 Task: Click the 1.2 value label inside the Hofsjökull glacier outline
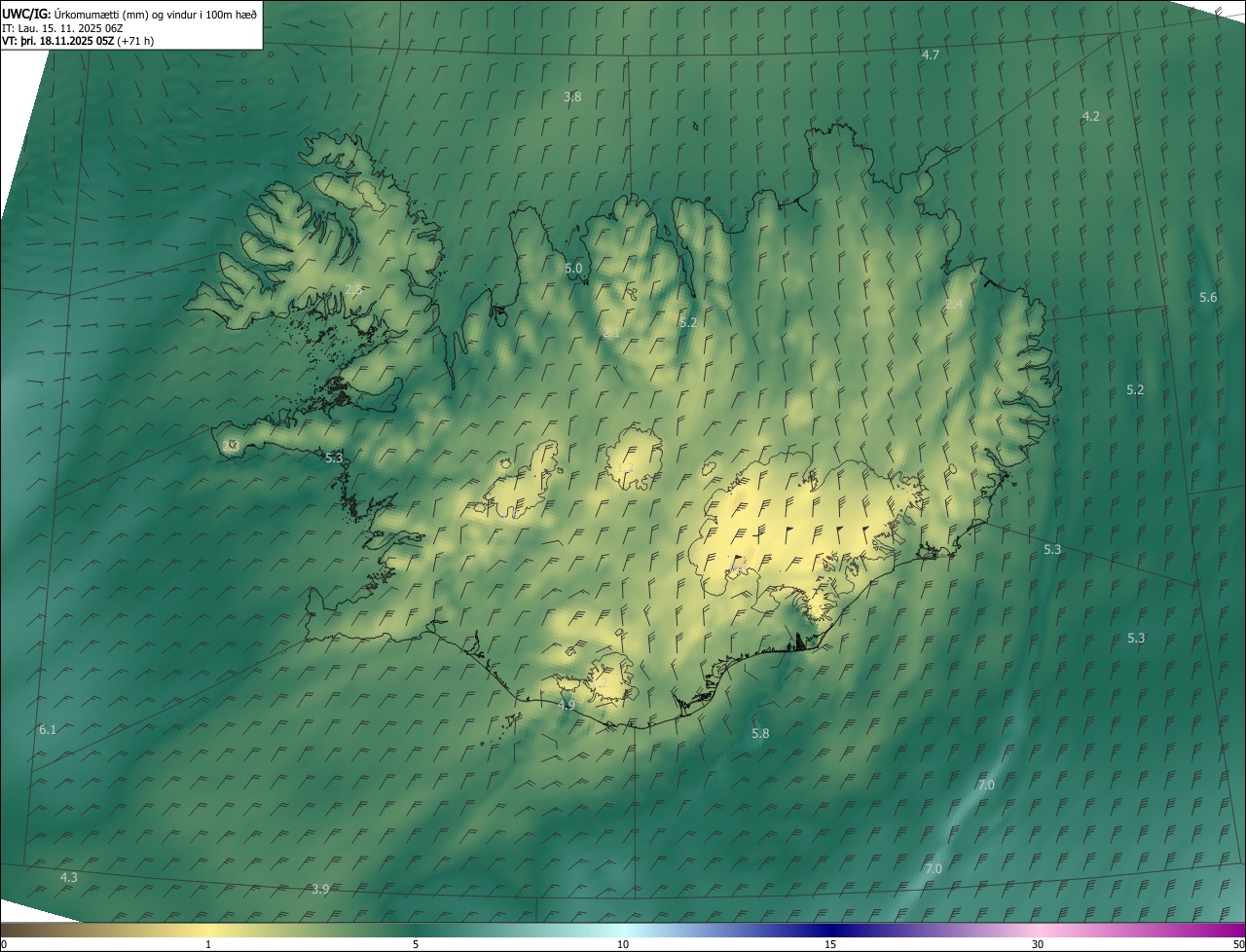coord(626,468)
